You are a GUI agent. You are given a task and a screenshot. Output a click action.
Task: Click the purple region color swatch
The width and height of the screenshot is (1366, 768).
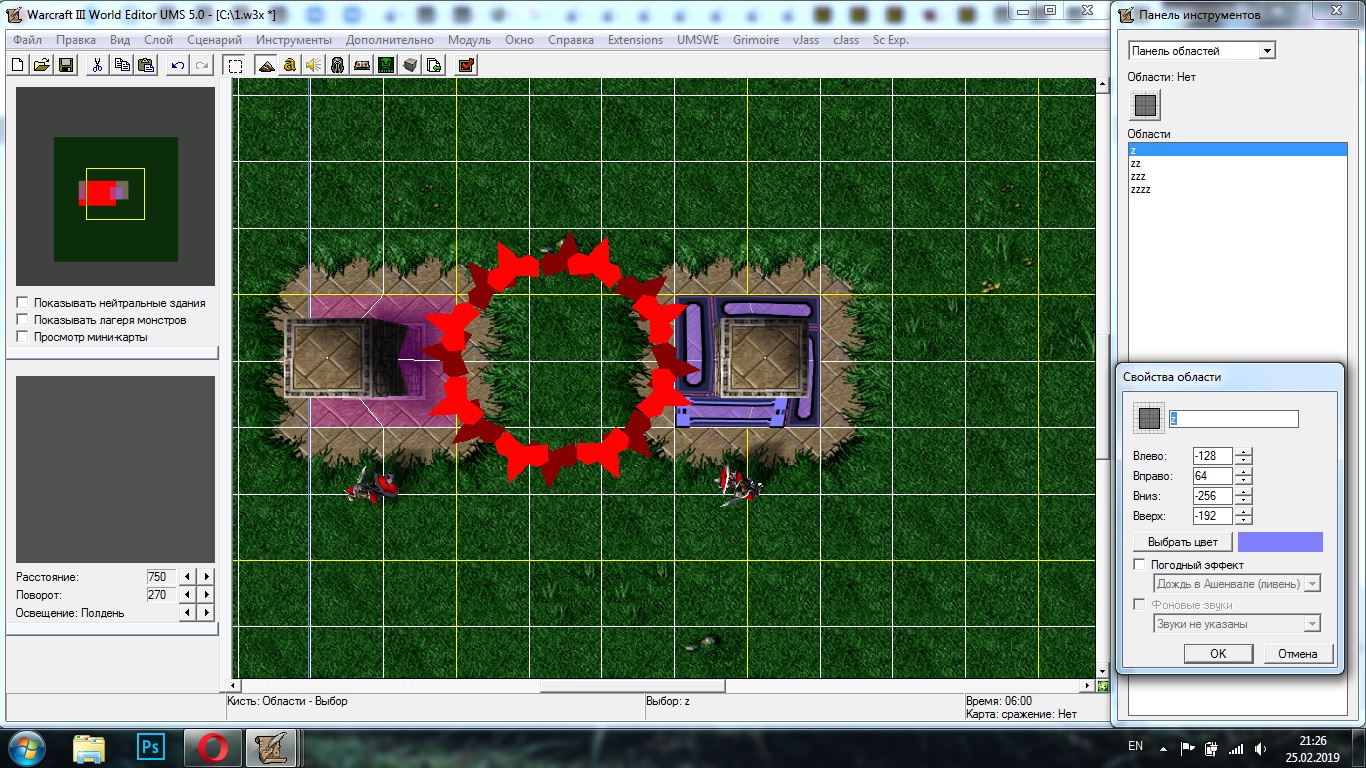[1280, 542]
